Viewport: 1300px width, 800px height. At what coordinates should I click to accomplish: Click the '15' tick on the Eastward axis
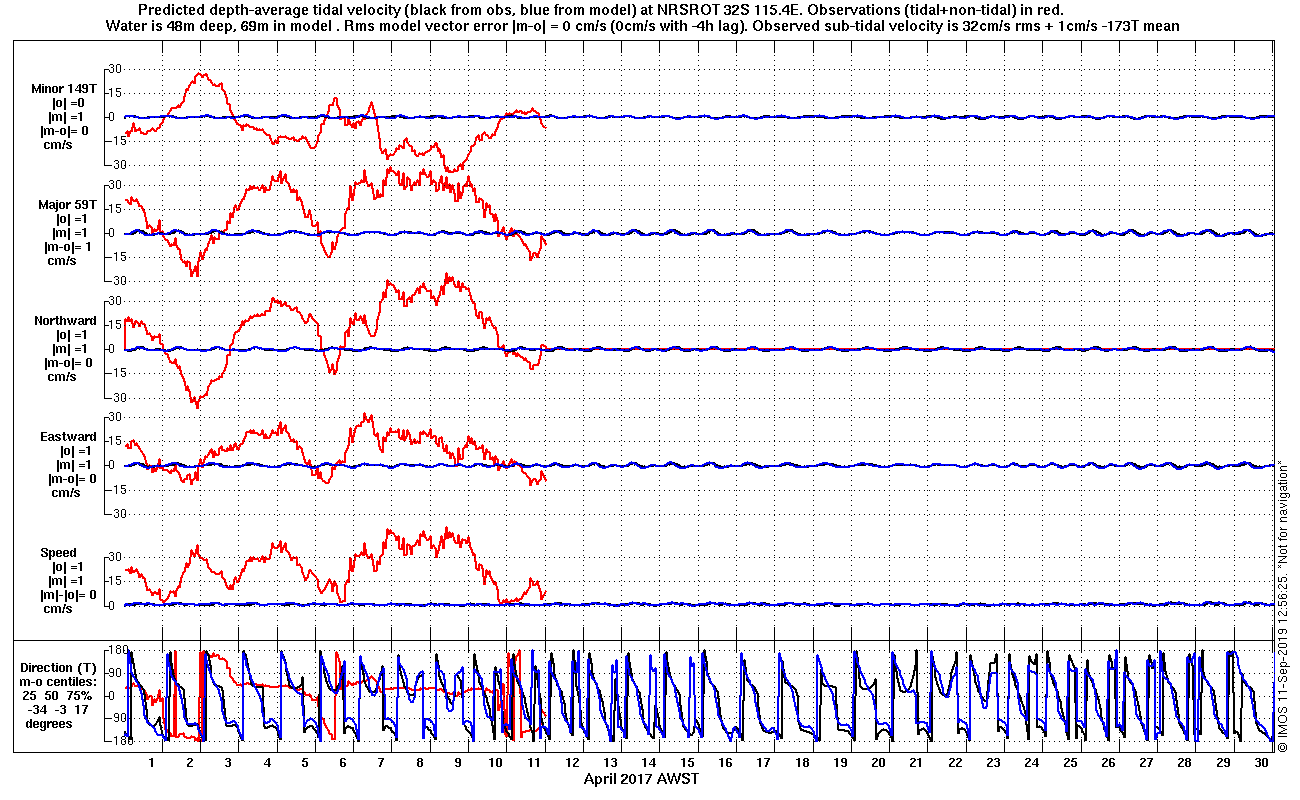coord(114,441)
